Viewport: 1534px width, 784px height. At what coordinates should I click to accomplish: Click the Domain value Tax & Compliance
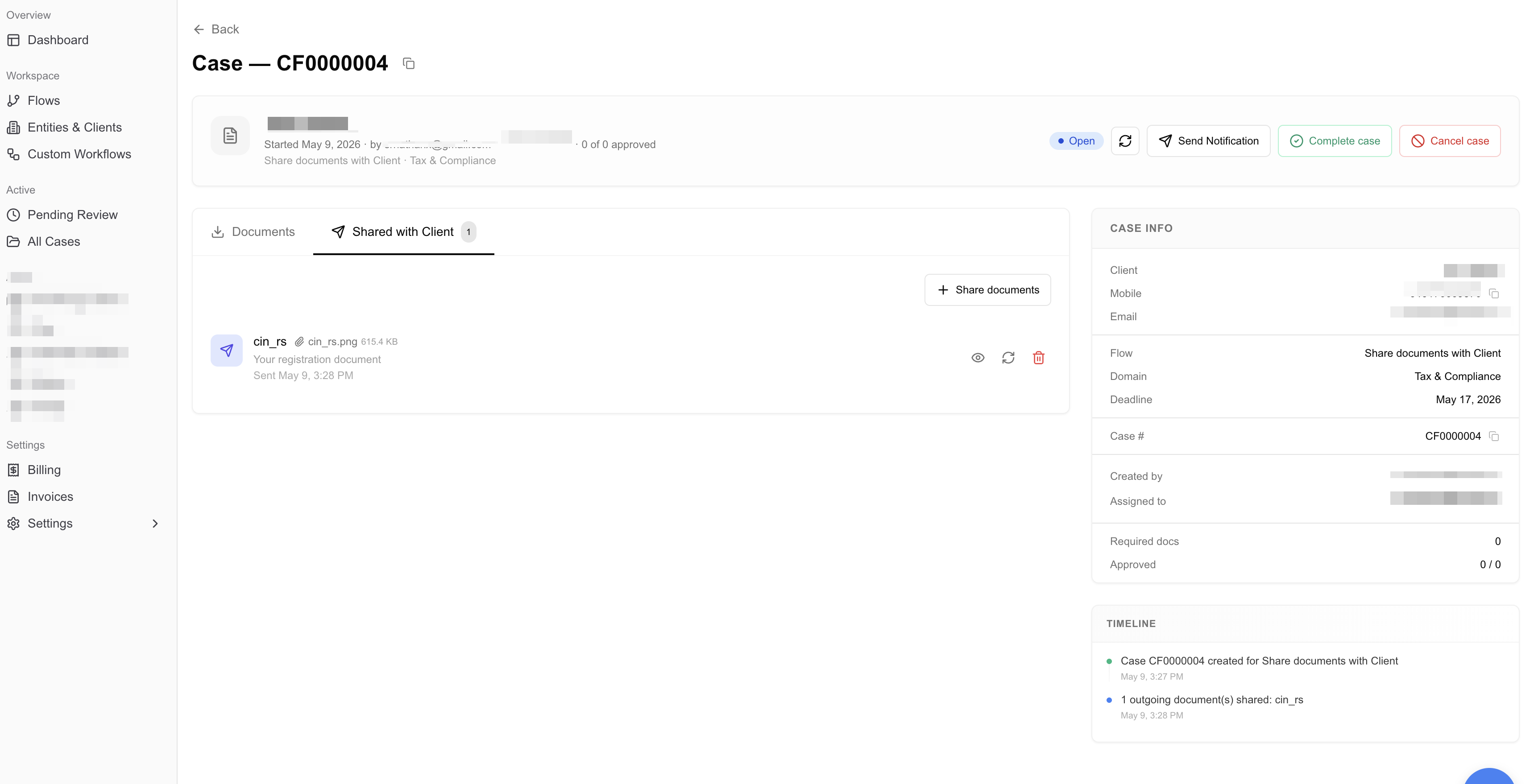pos(1457,376)
